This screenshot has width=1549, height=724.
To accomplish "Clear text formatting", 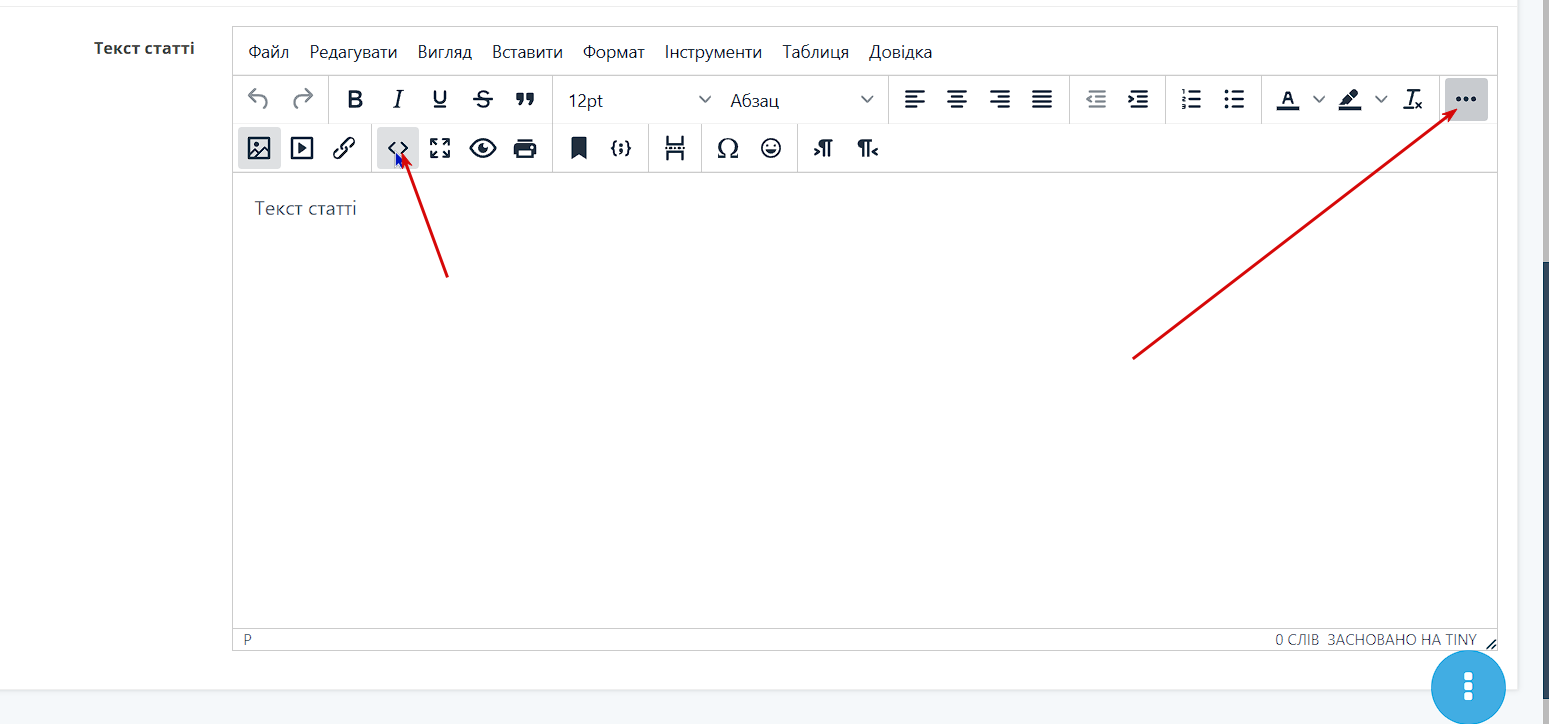I will (1413, 99).
